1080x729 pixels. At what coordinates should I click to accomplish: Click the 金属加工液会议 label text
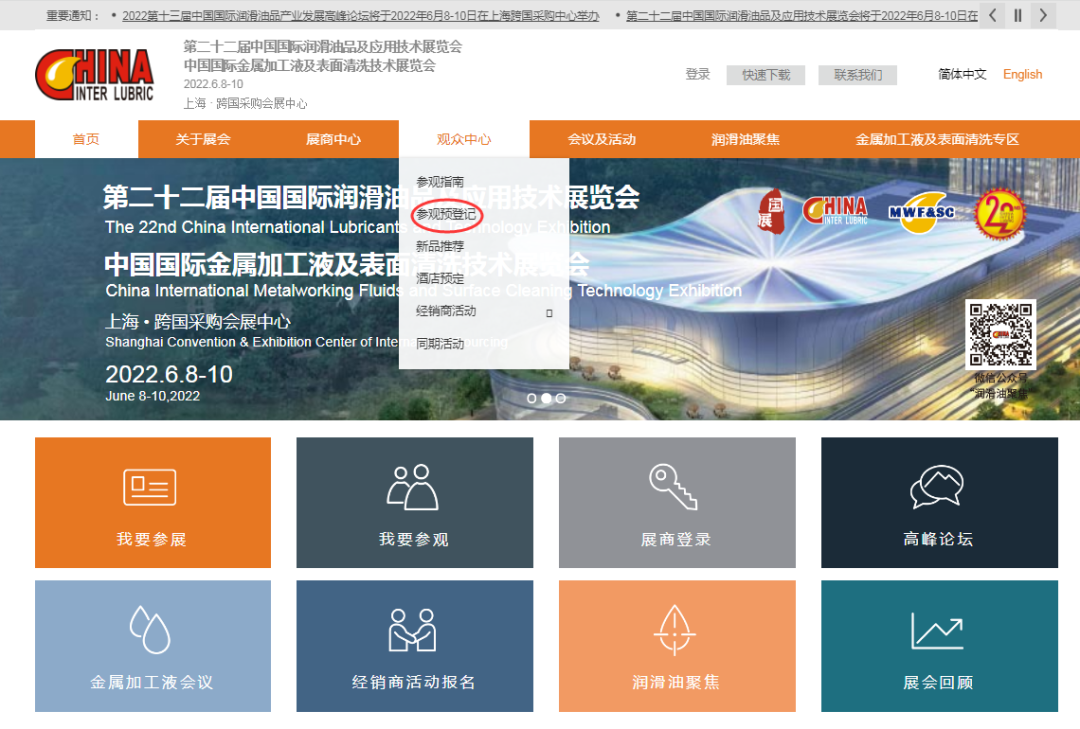pos(152,682)
